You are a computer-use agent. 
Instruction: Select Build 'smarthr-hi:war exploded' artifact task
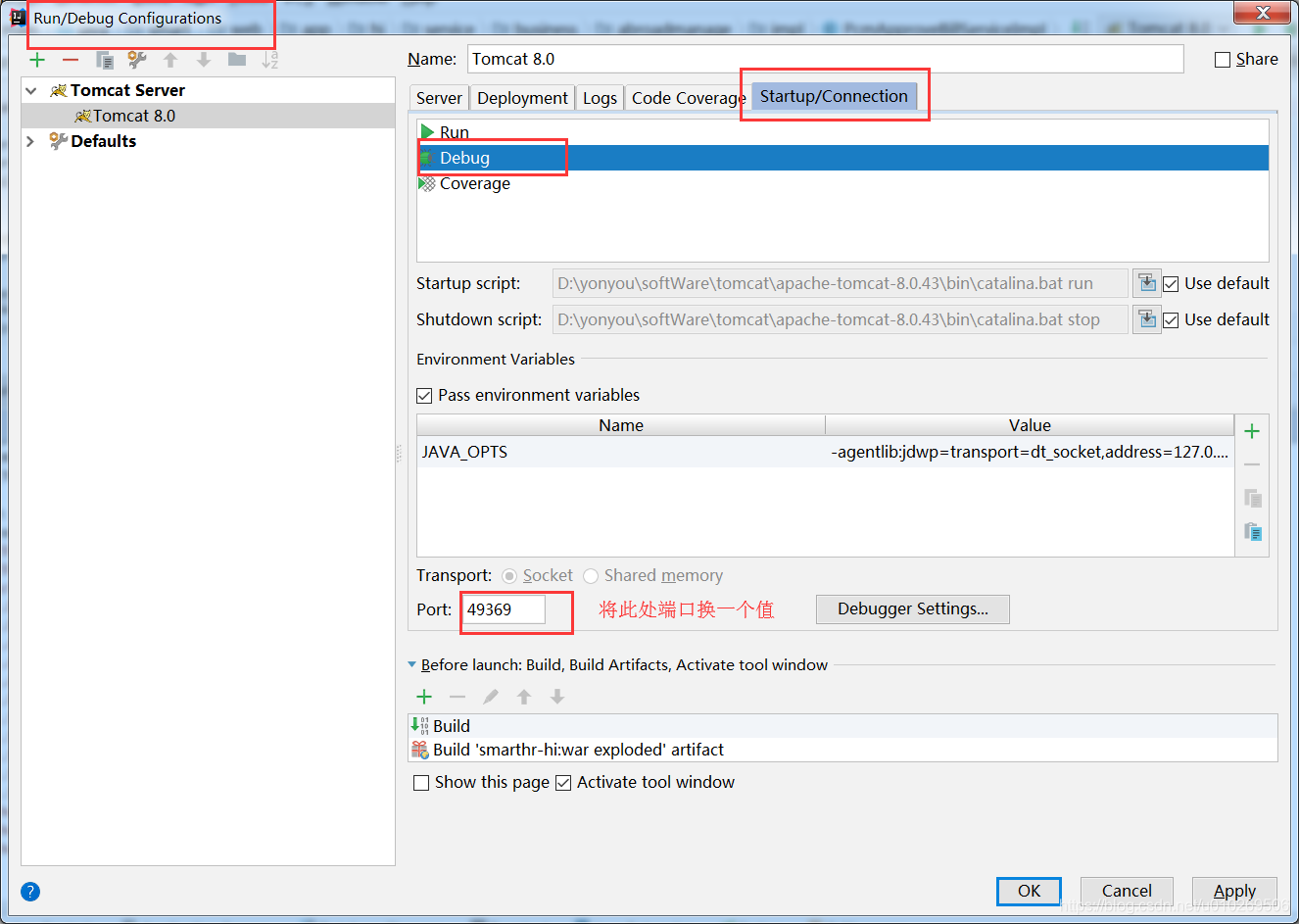pyautogui.click(x=842, y=750)
